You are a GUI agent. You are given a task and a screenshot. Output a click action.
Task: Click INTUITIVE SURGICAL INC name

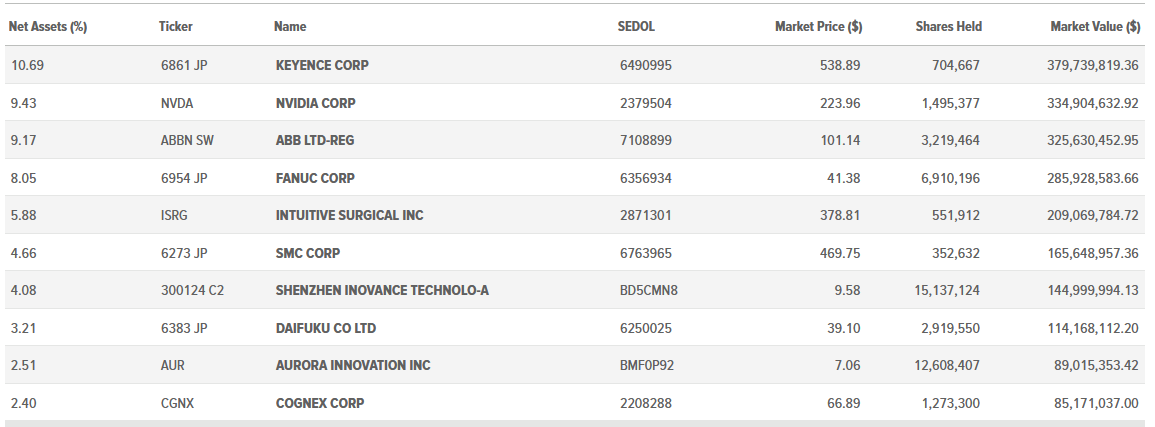click(350, 215)
